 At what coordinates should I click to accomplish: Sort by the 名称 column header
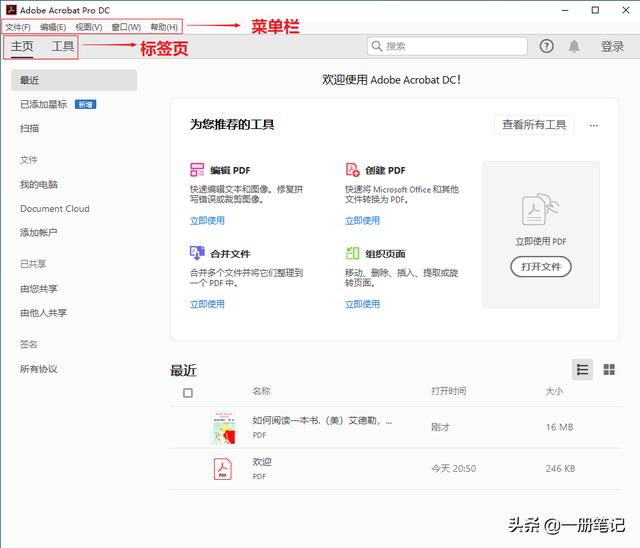coord(262,391)
